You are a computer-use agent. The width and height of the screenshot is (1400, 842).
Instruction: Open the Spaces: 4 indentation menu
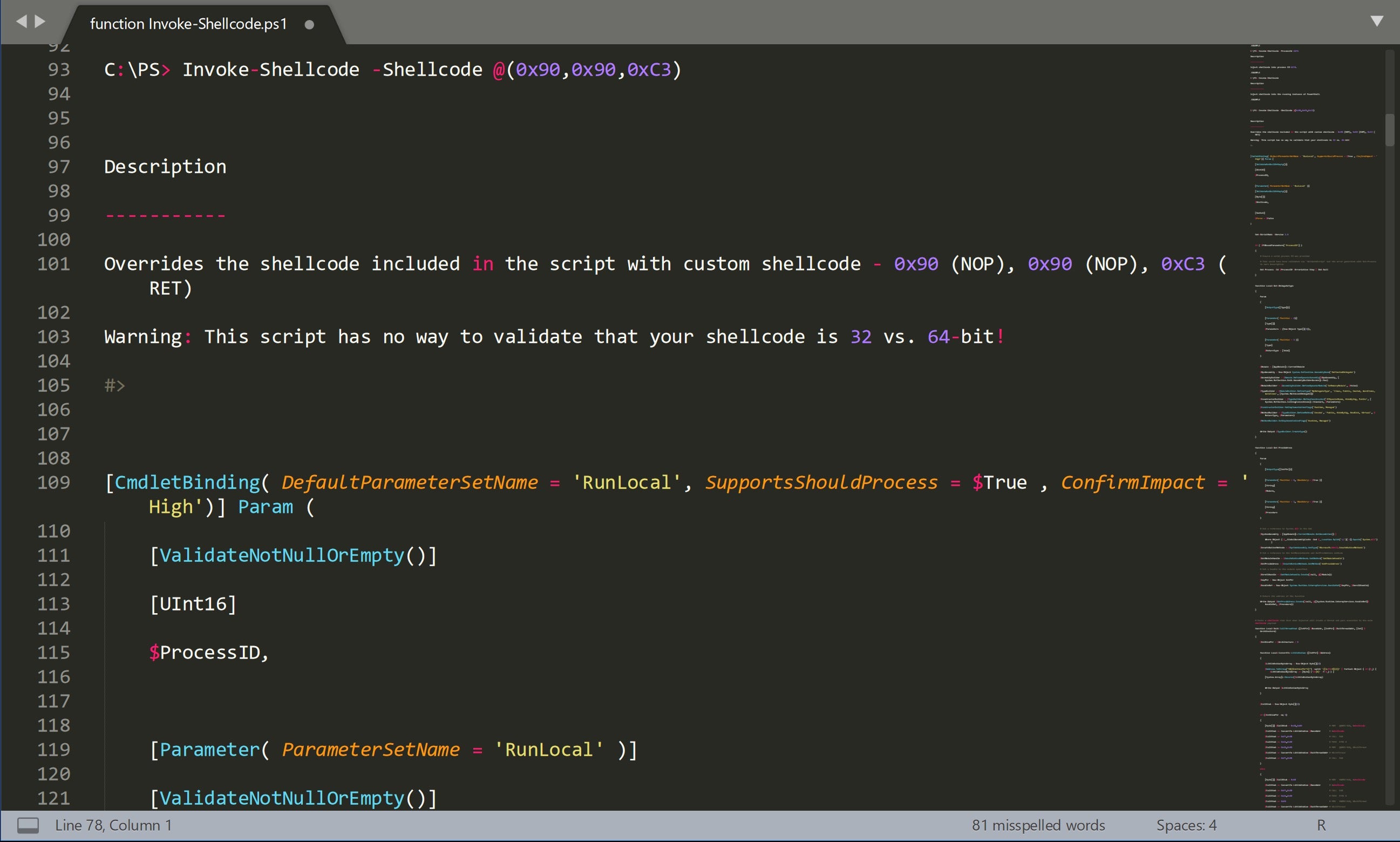pyautogui.click(x=1186, y=825)
